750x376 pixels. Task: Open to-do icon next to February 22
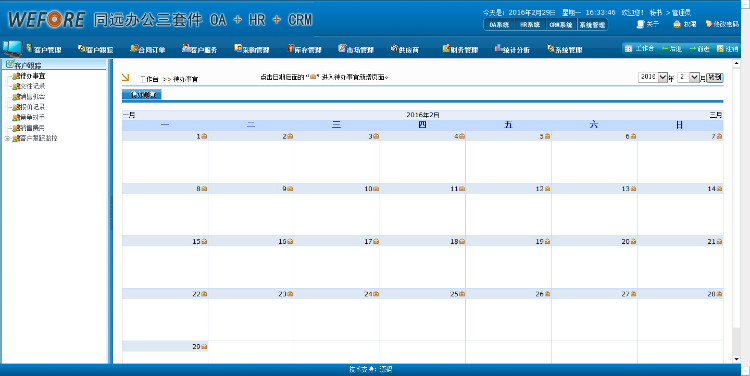(x=204, y=294)
